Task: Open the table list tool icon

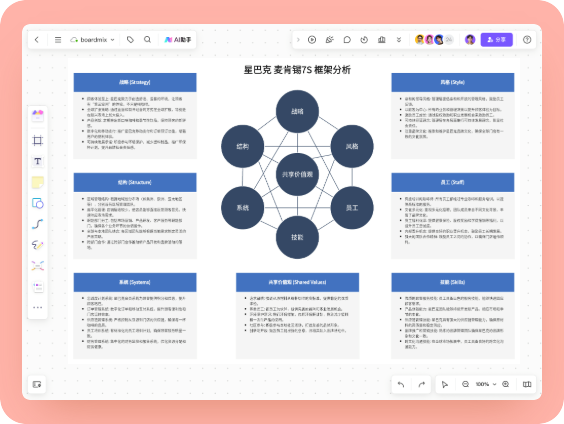Action: [38, 287]
